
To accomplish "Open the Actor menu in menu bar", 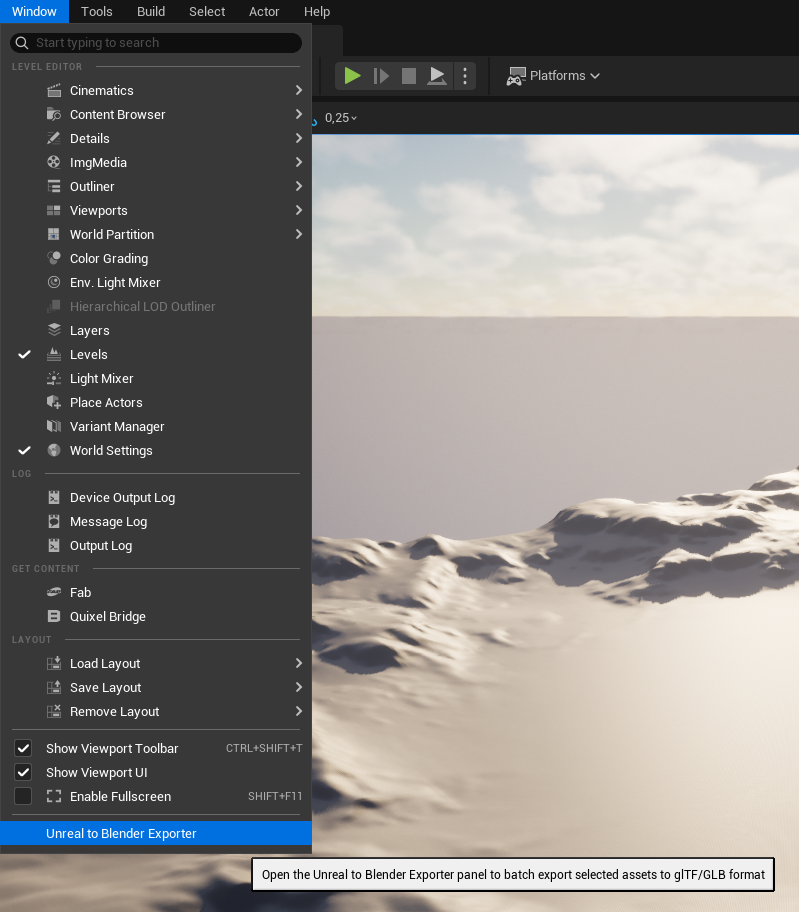I will point(264,12).
